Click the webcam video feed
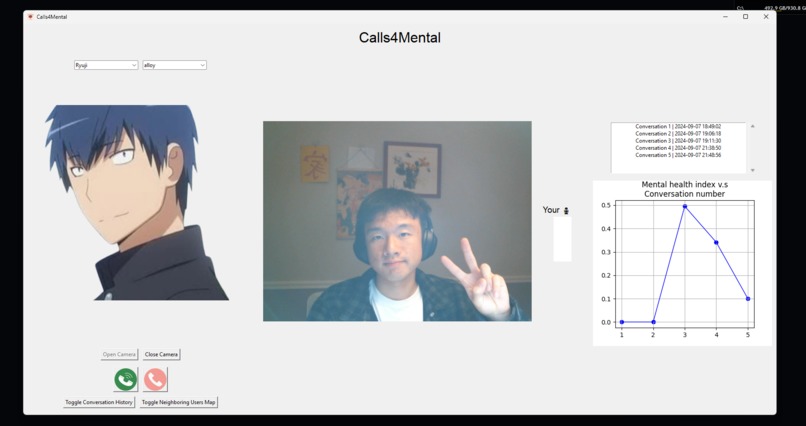 [397, 221]
